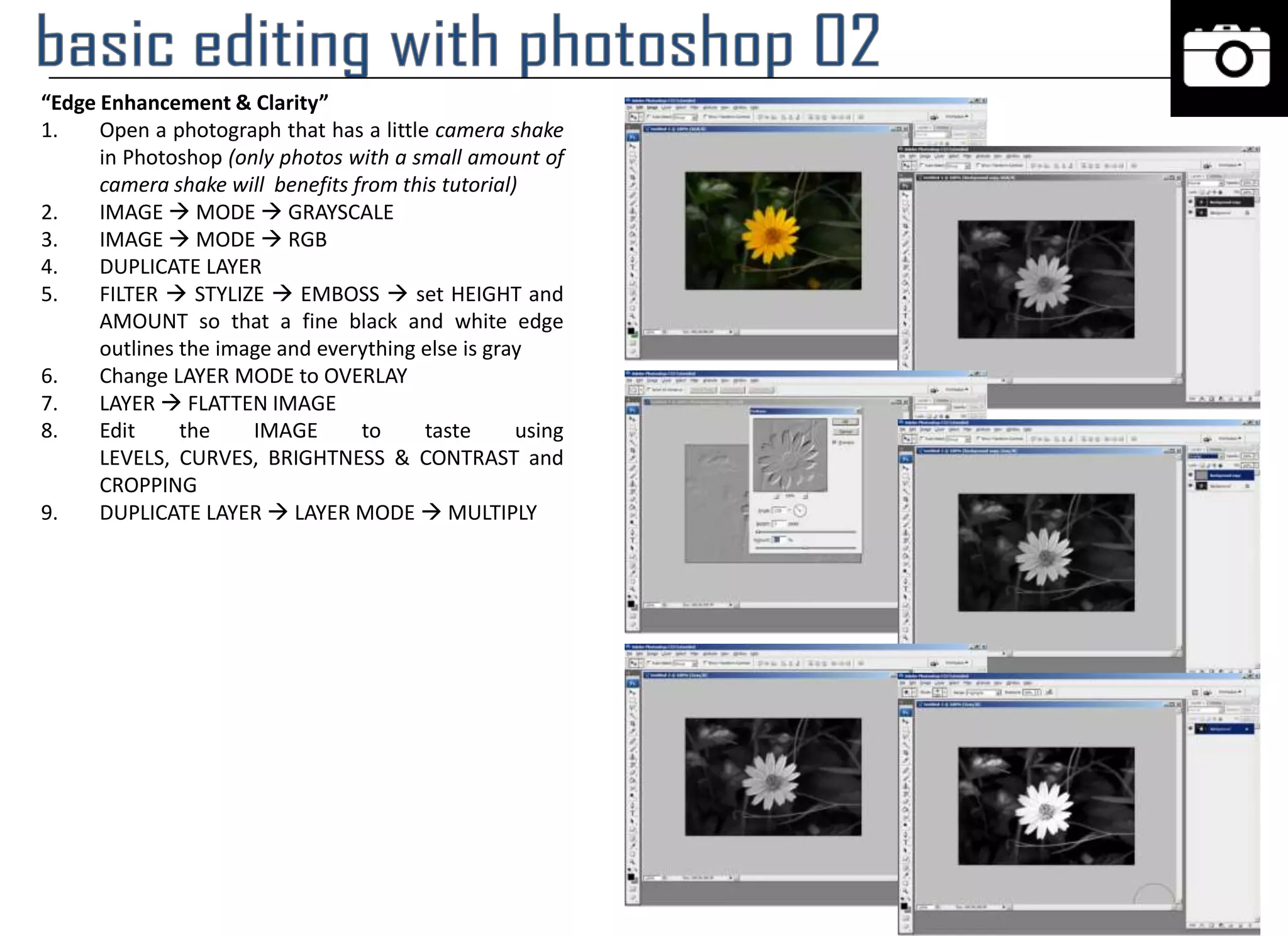1288x936 pixels.
Task: Toggle Auto-Select checkbox in top-right grayscale window
Action: [921, 165]
